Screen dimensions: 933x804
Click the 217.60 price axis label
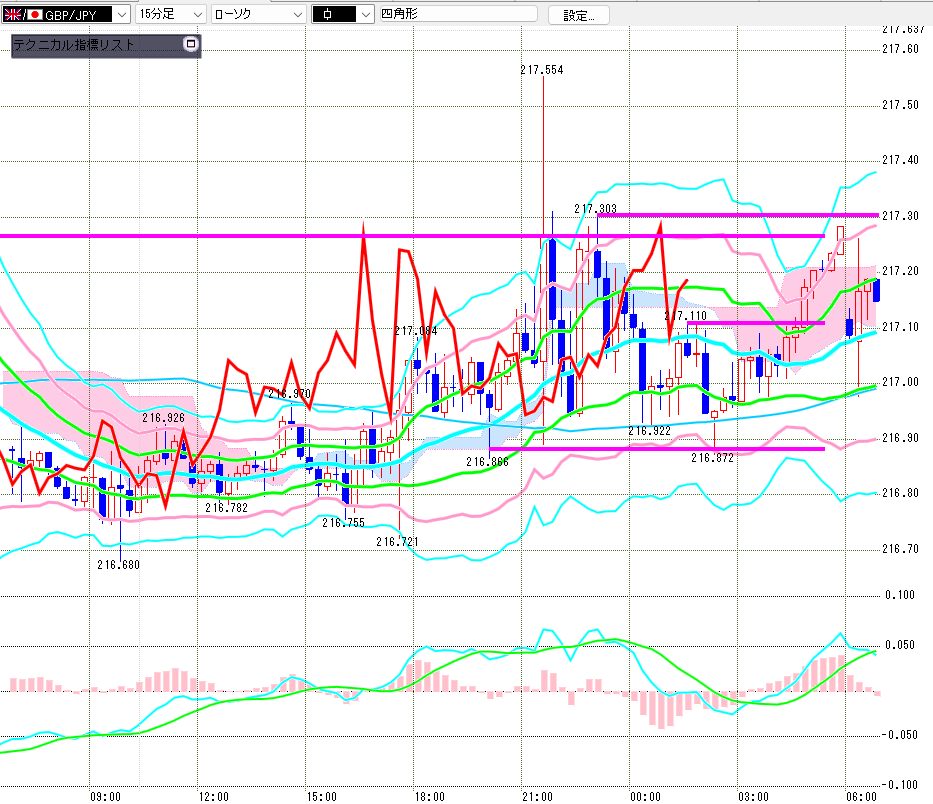click(900, 49)
